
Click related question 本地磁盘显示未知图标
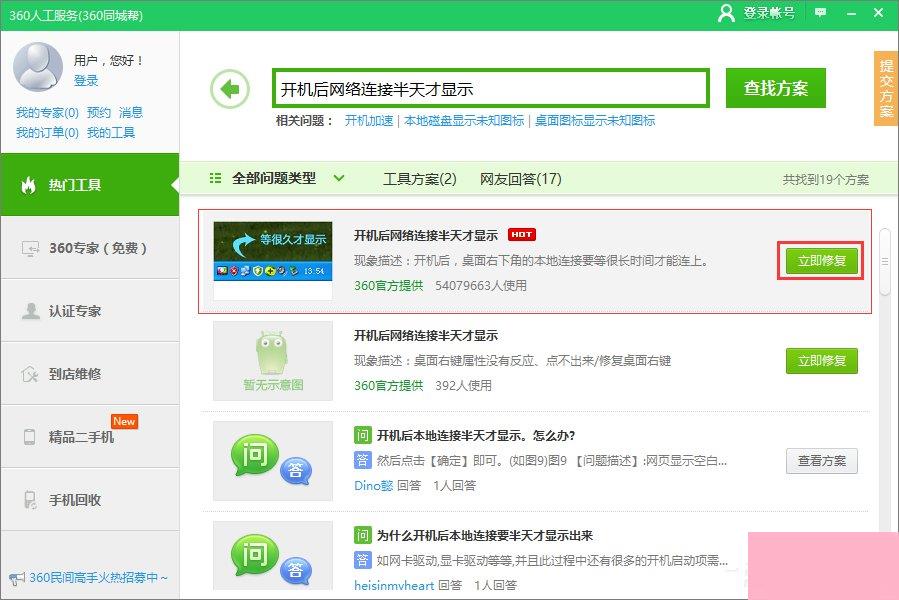[x=464, y=120]
